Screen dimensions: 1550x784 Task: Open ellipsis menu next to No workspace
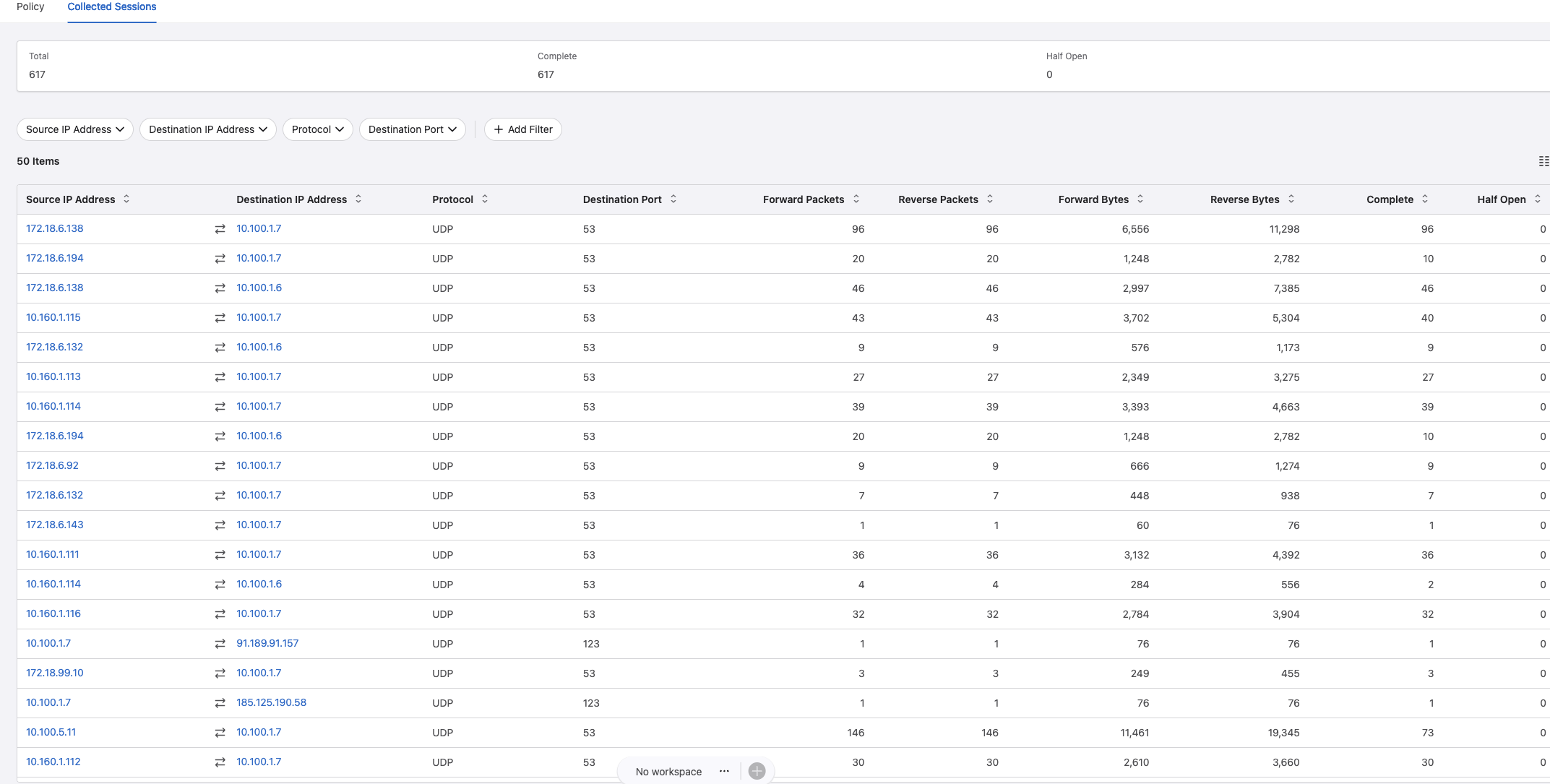tap(724, 771)
